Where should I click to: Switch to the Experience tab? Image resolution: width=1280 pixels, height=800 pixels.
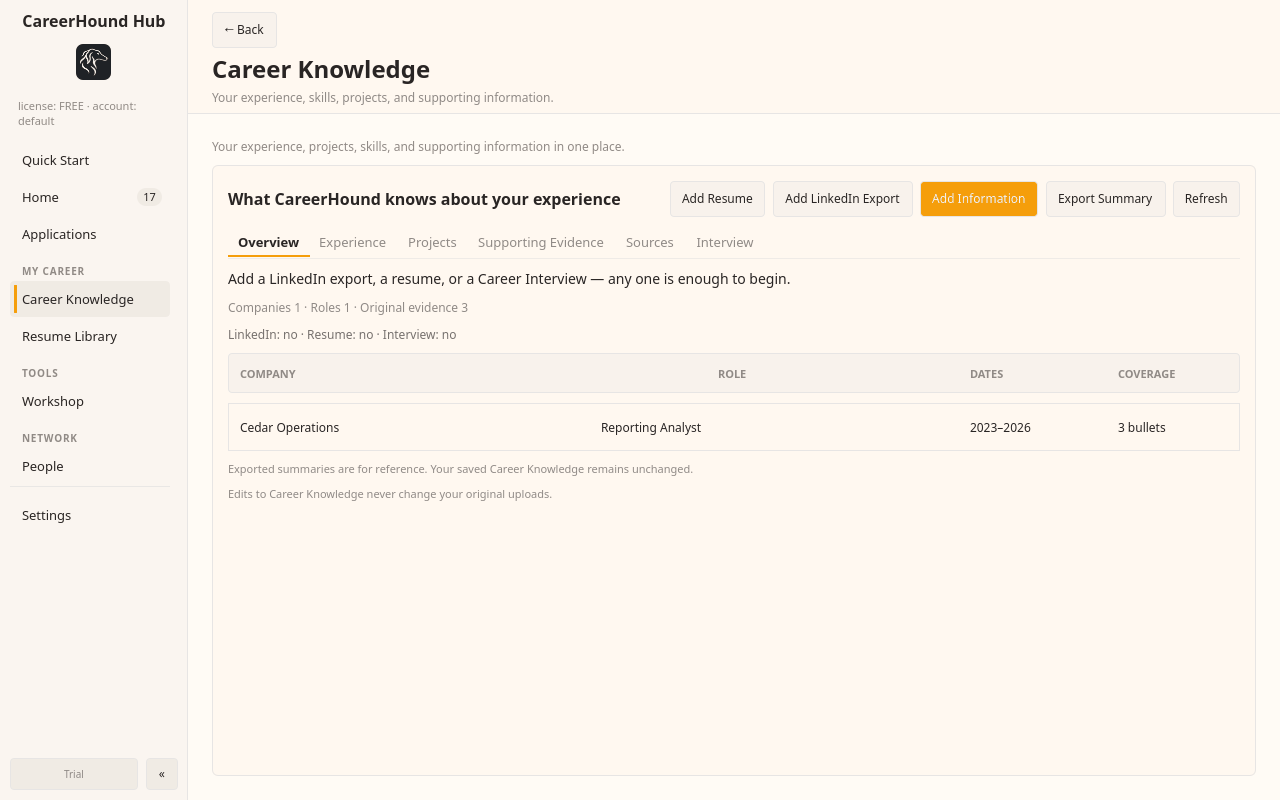(x=352, y=243)
